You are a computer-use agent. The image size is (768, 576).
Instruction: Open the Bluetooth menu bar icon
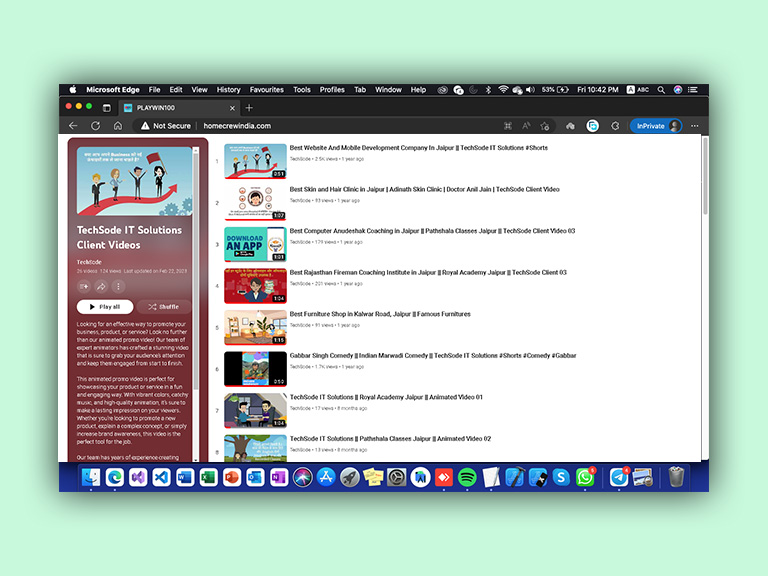pyautogui.click(x=488, y=90)
